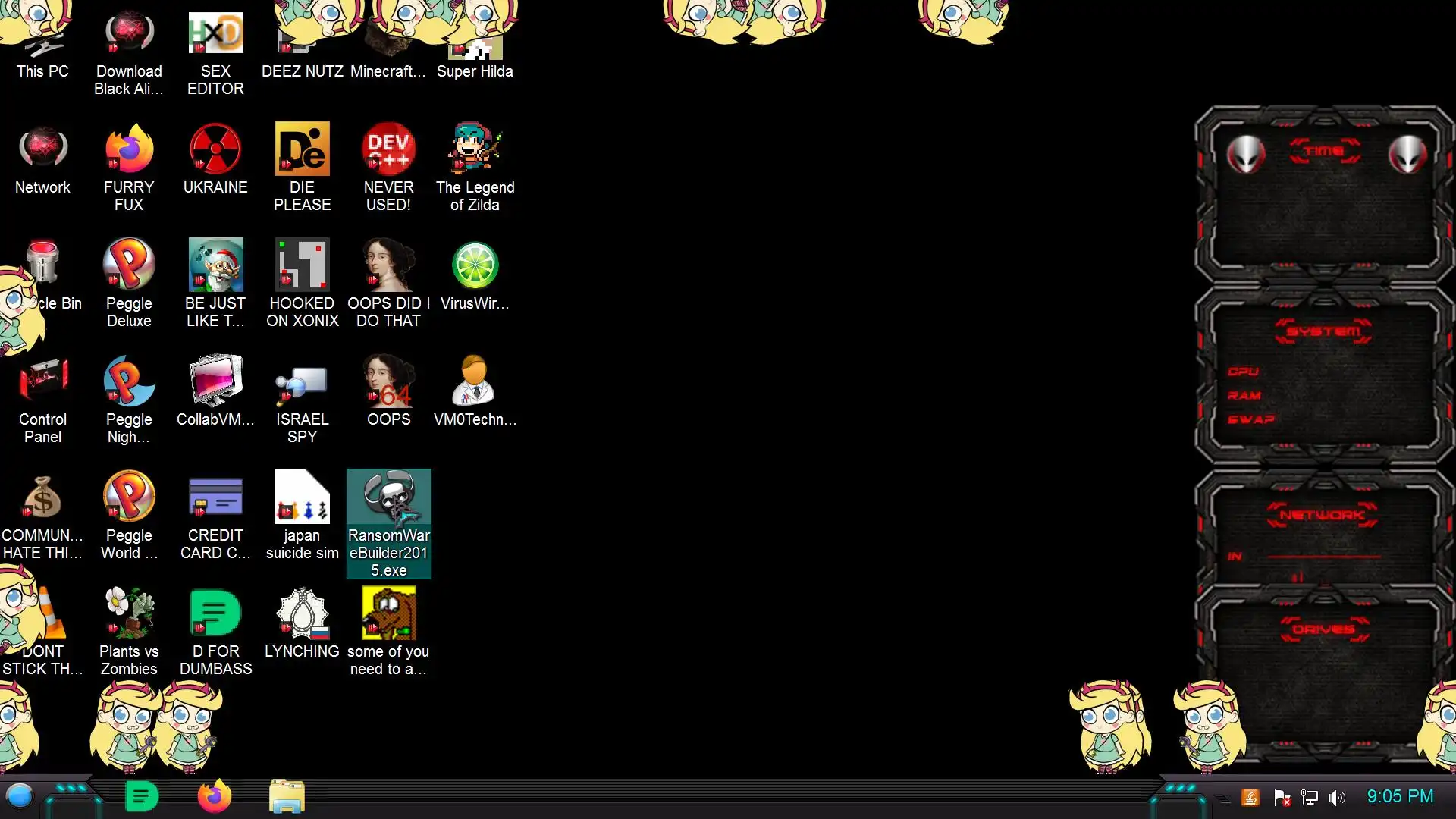
Task: Launch Firefox from the taskbar
Action: click(214, 796)
